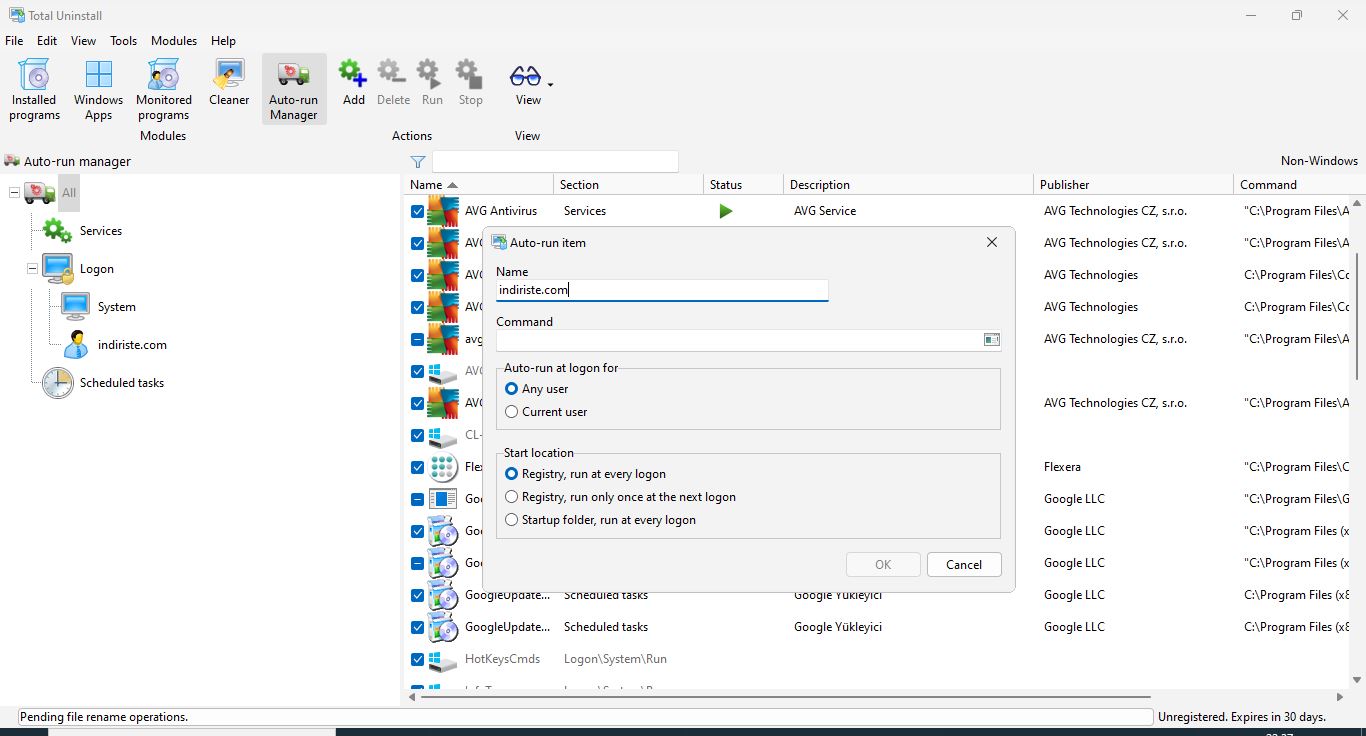Sort by the Section column header

629,185
